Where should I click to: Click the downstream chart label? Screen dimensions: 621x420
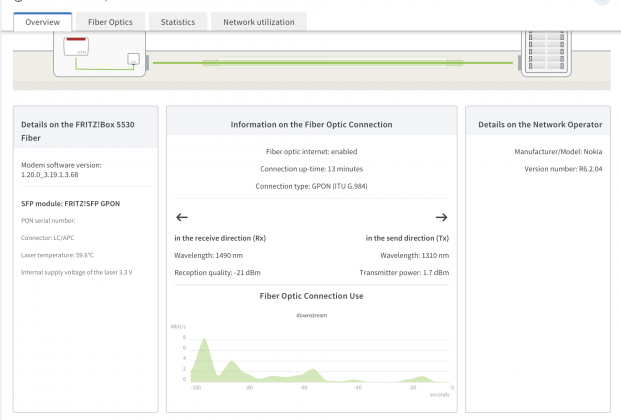311,315
